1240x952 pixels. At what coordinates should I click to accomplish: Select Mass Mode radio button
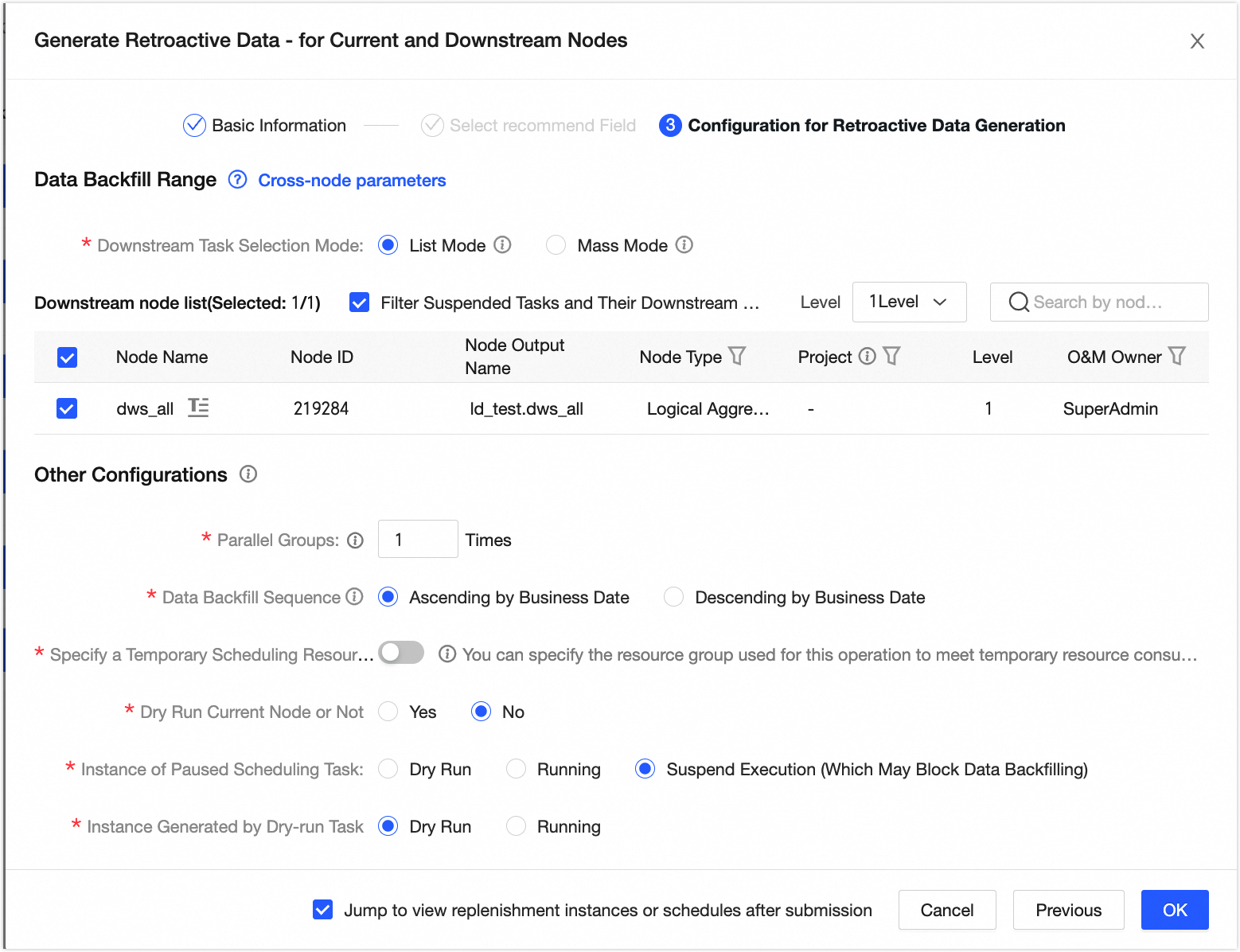[x=556, y=245]
